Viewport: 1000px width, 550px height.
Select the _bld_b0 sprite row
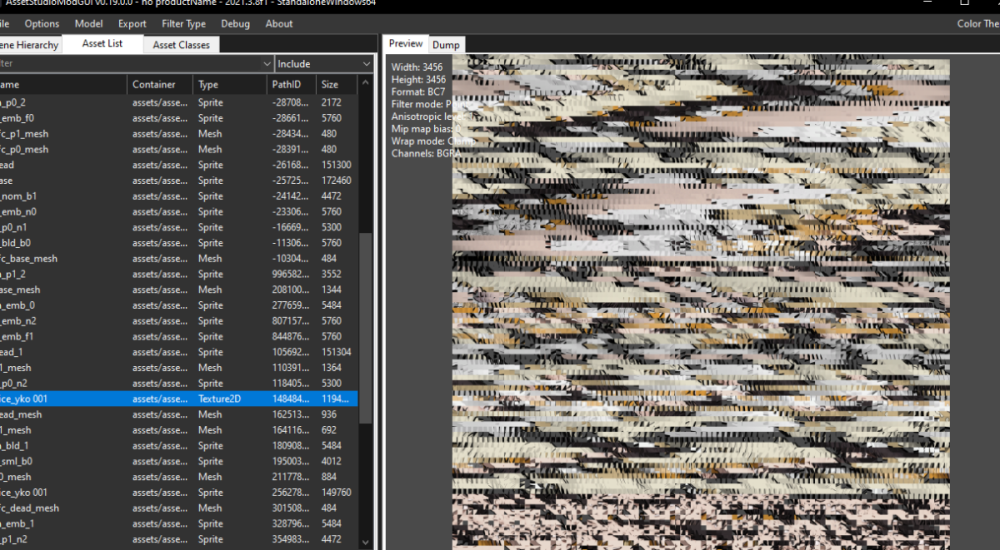179,242
